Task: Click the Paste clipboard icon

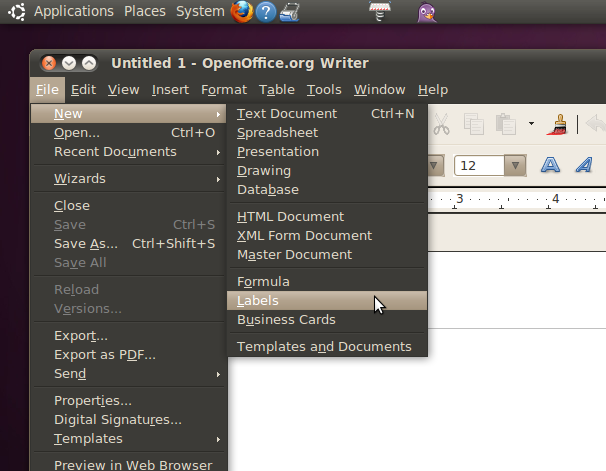Action: point(506,124)
